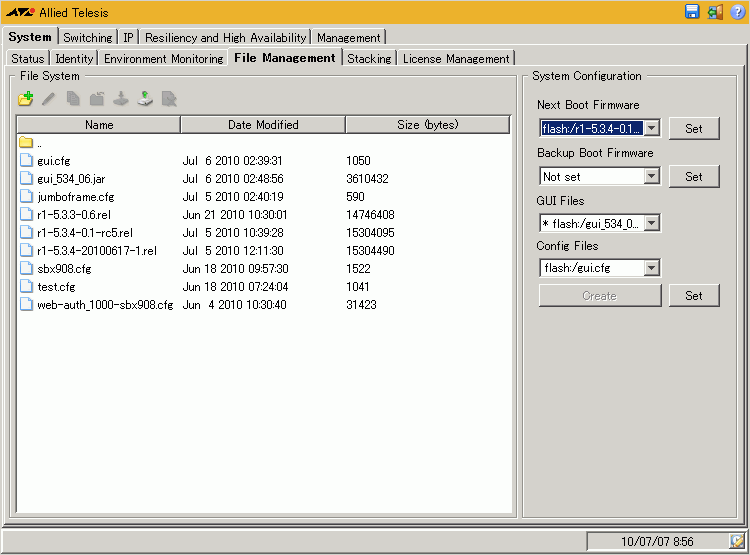Select the test.cfg file name
This screenshot has height=555, width=750.
(x=56, y=287)
